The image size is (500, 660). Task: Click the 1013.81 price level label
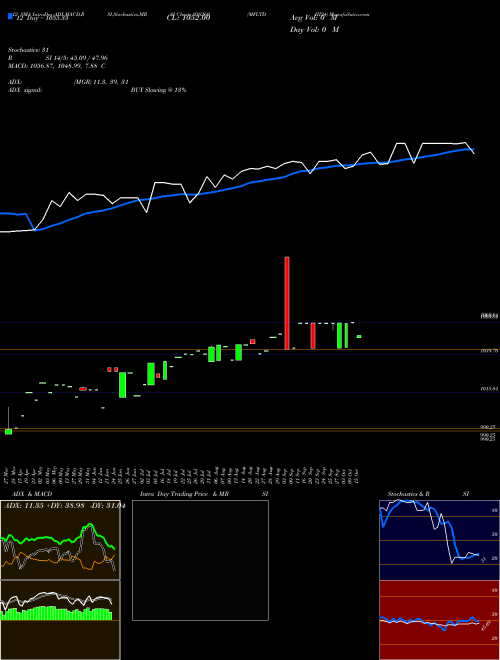(x=489, y=389)
